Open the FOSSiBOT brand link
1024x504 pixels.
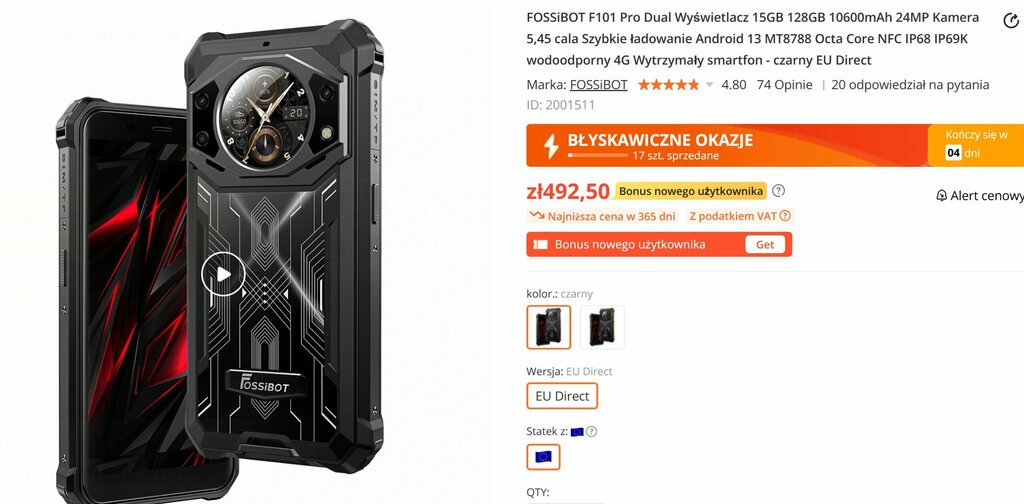pos(598,85)
